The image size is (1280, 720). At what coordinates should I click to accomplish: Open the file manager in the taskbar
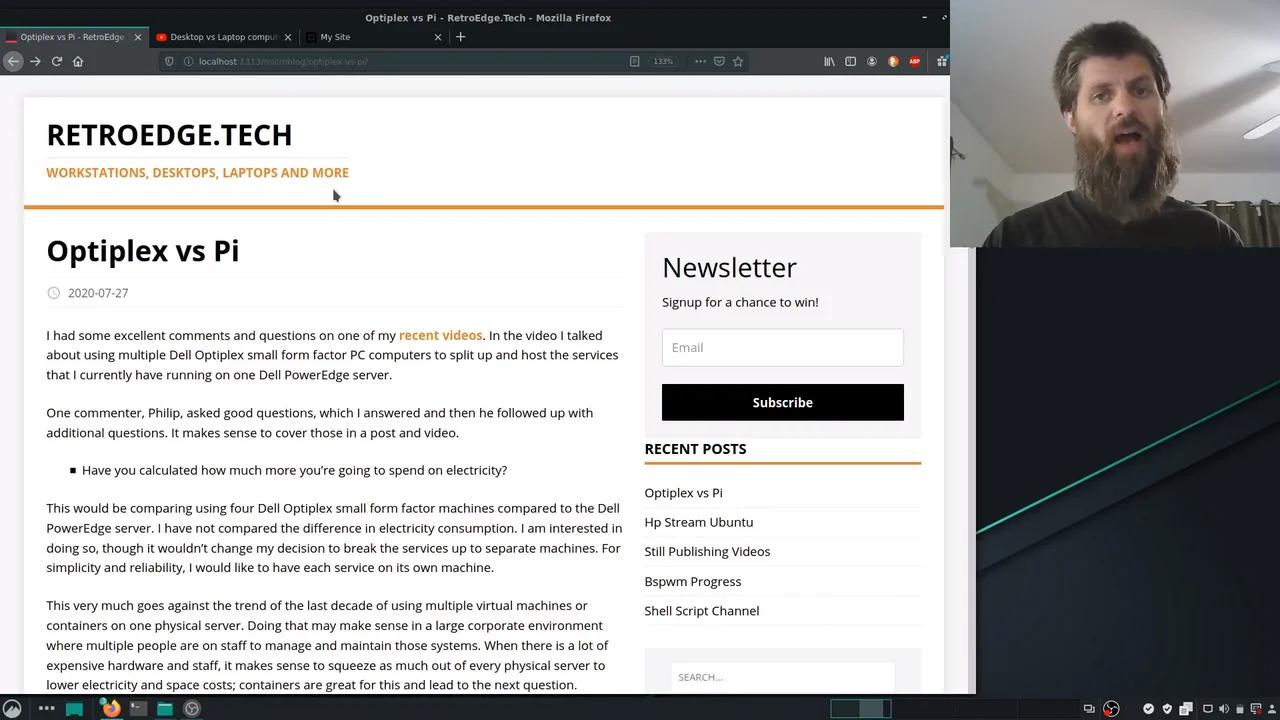(x=165, y=708)
